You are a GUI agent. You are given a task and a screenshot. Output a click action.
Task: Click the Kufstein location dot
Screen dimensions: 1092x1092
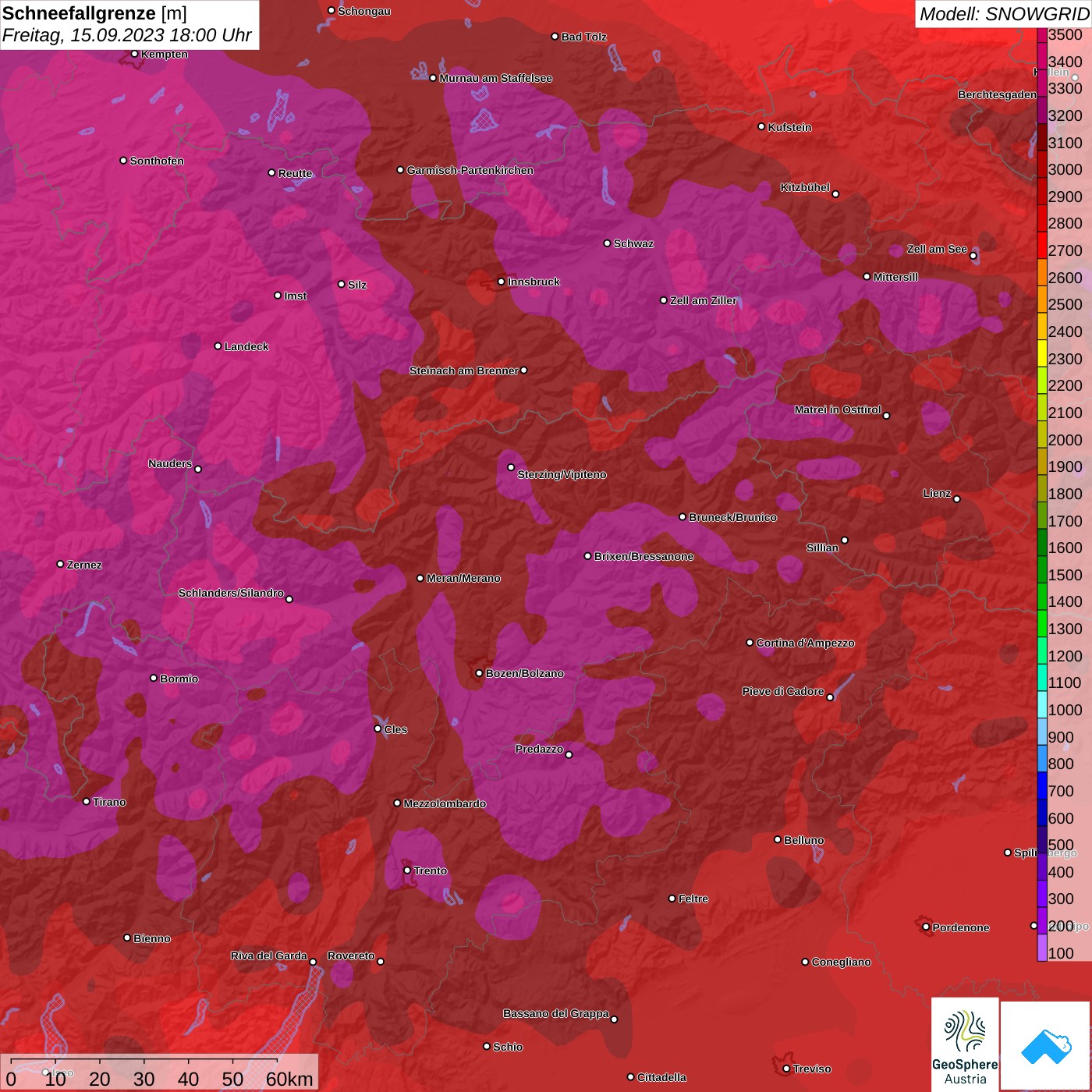pyautogui.click(x=762, y=126)
